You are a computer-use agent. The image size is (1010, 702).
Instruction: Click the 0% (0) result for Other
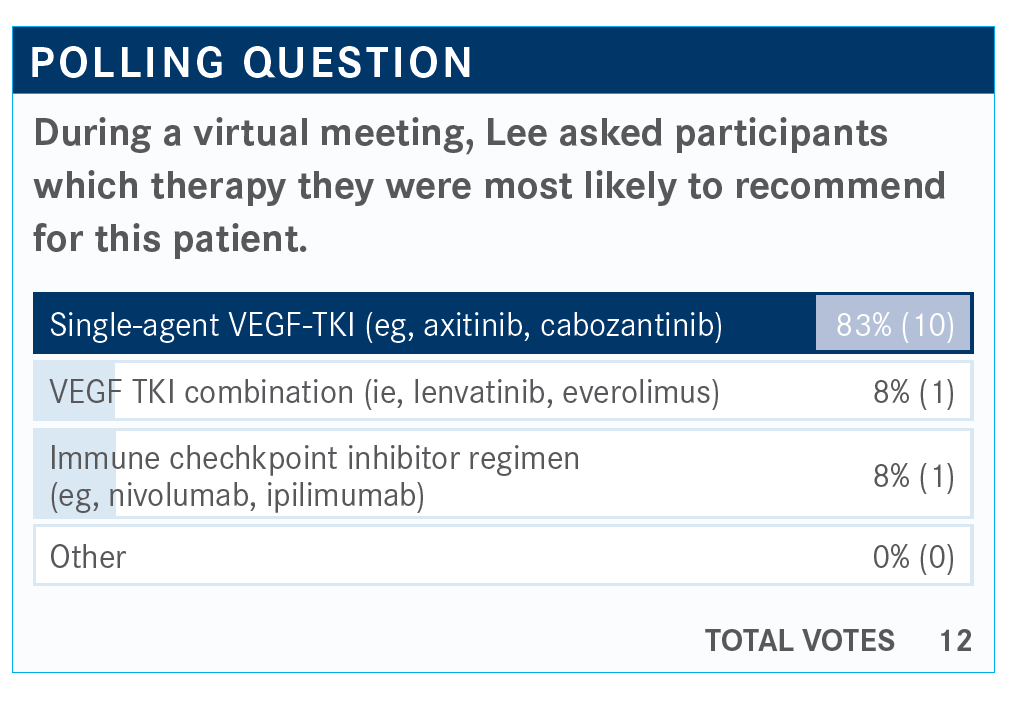point(913,557)
